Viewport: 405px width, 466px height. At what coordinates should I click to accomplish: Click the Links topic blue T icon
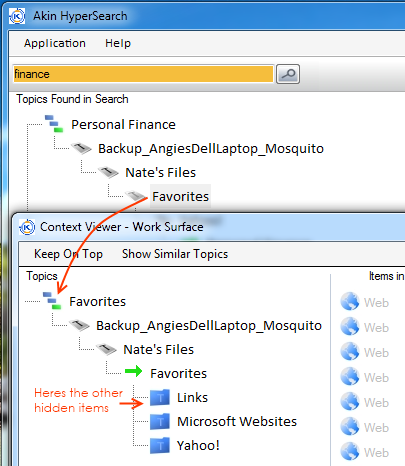[160, 397]
